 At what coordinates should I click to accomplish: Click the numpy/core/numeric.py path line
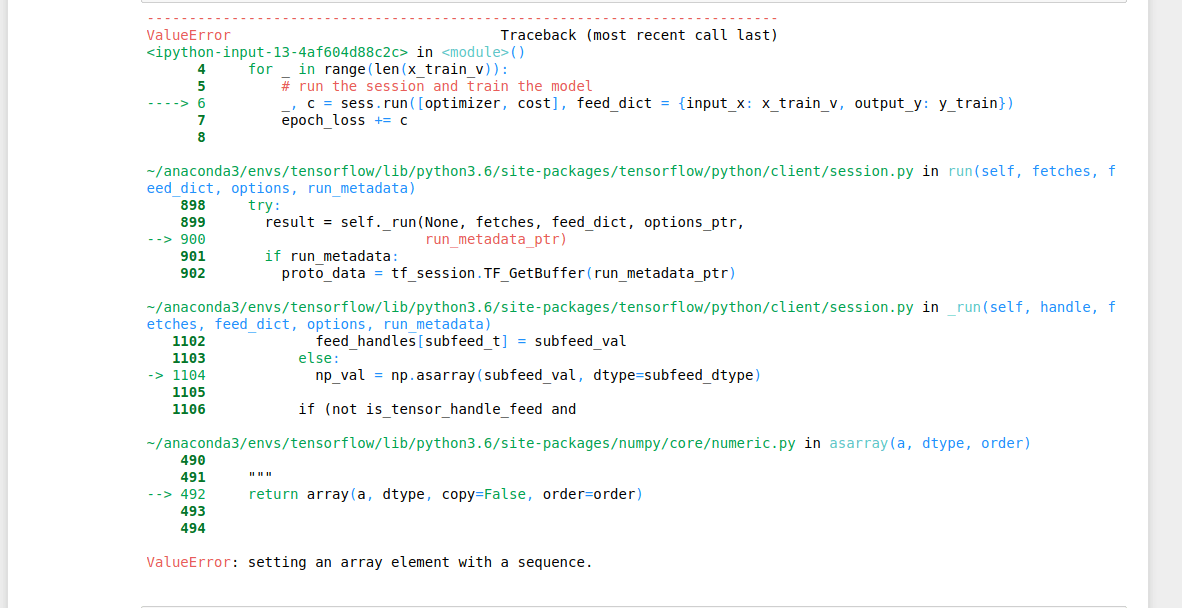588,444
